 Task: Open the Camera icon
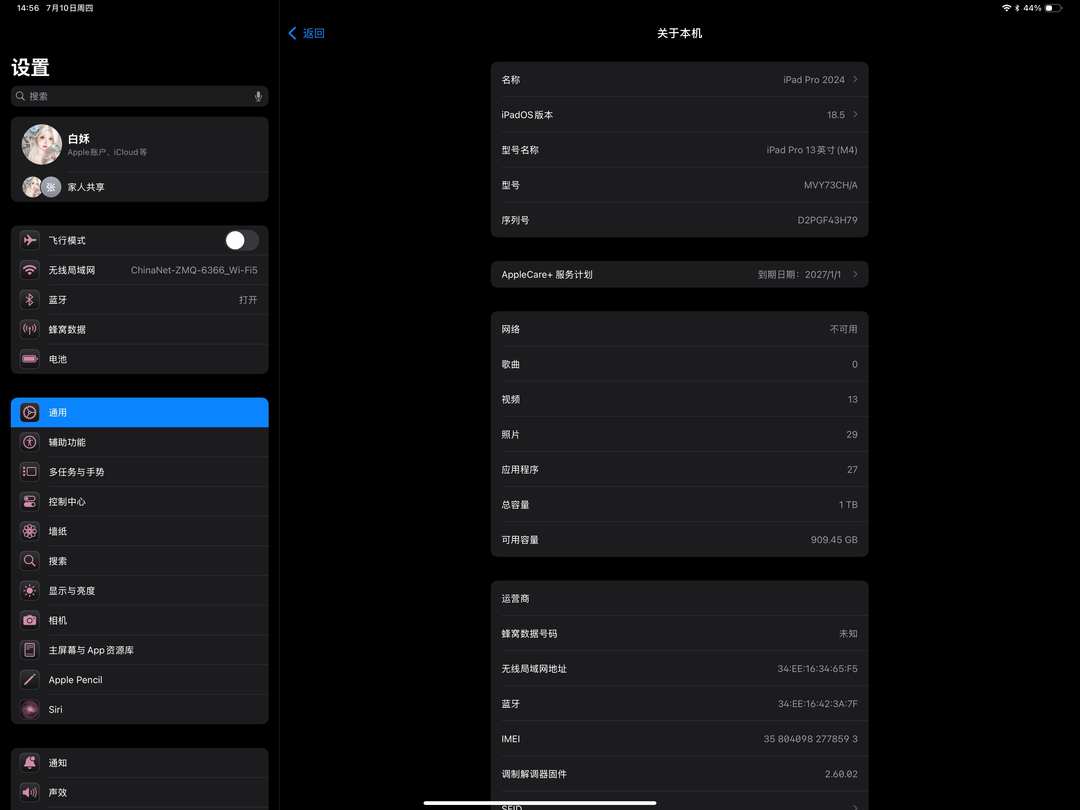click(30, 620)
